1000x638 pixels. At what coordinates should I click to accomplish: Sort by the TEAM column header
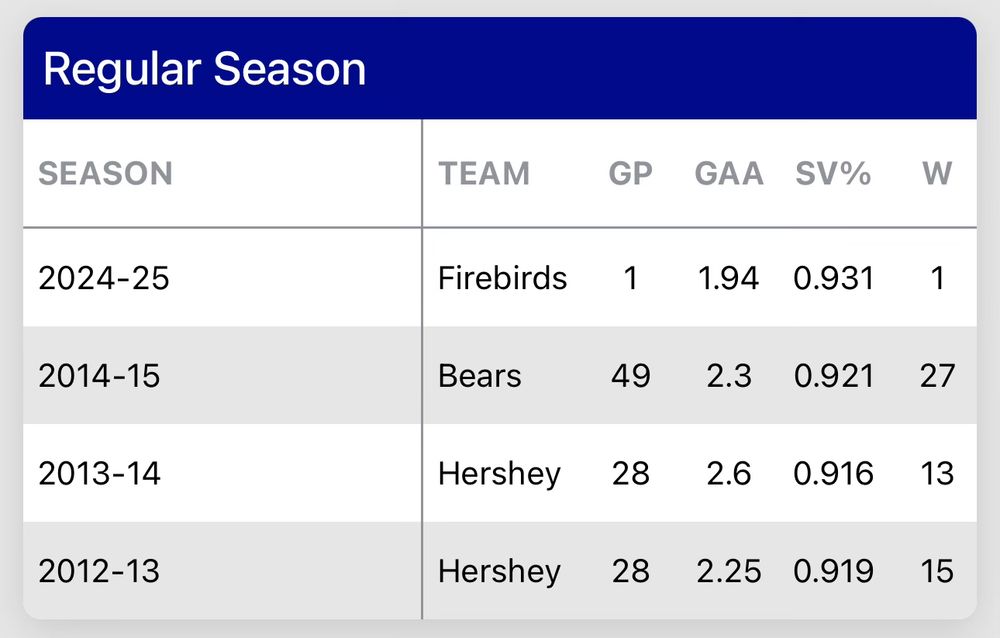(x=484, y=174)
